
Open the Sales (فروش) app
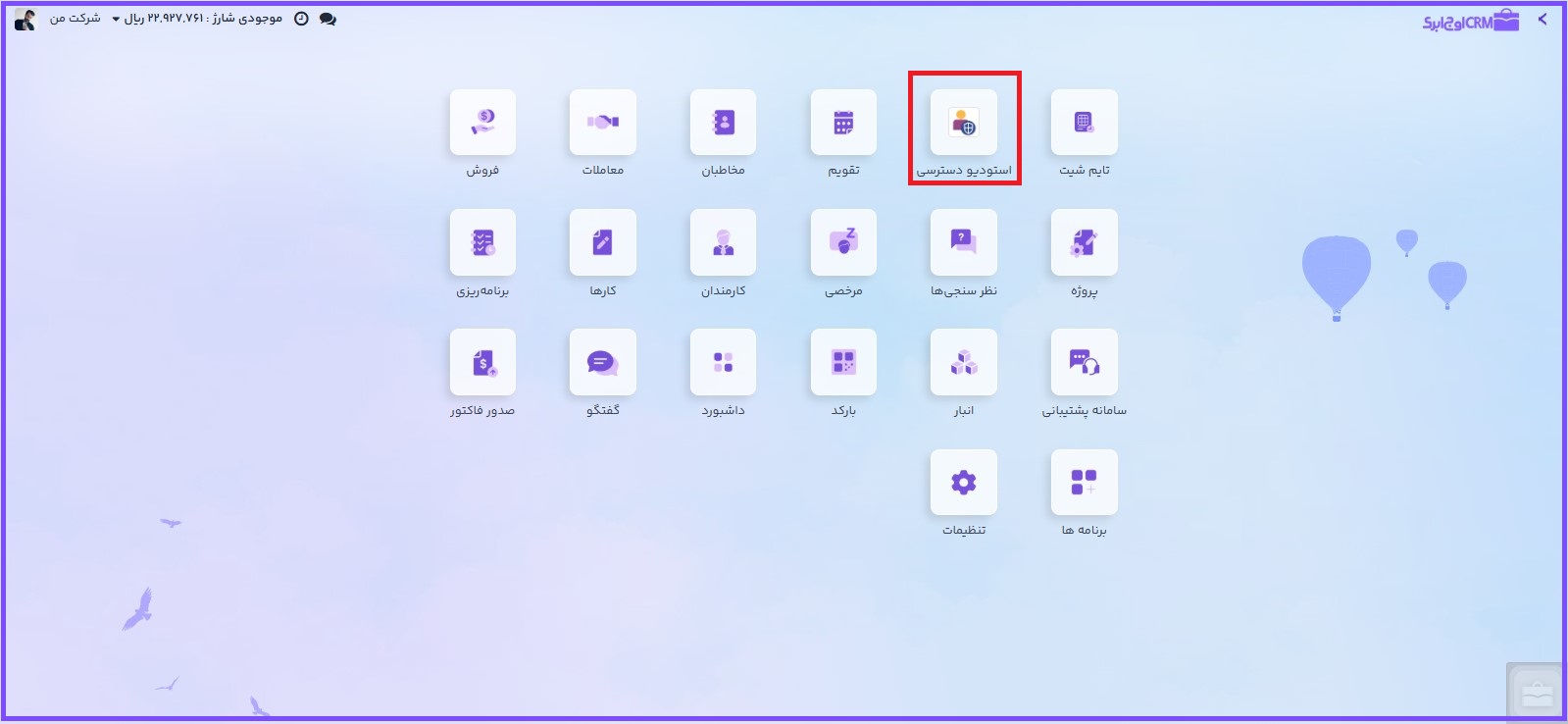tap(482, 123)
